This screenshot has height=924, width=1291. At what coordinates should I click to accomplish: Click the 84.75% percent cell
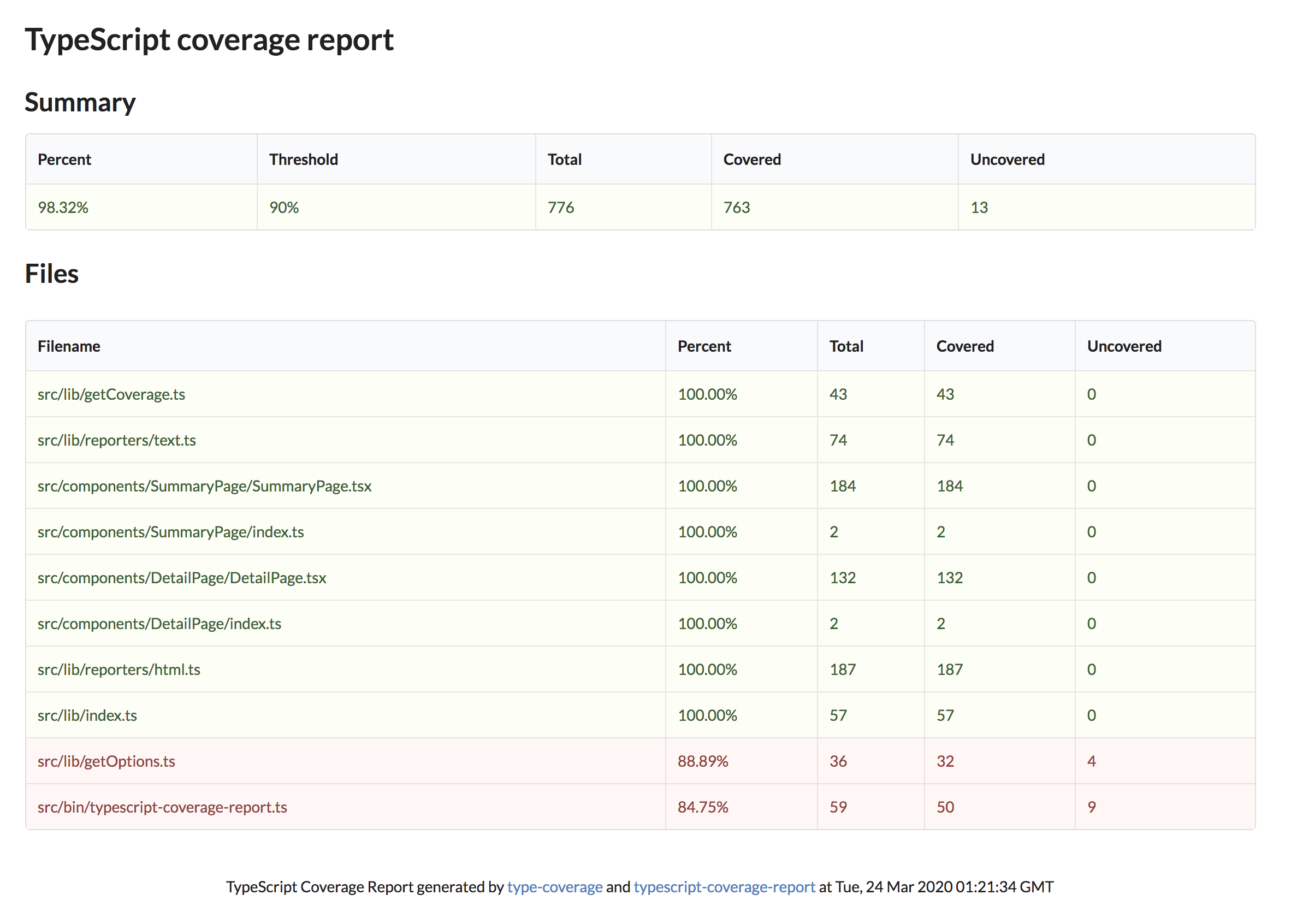pyautogui.click(x=702, y=807)
